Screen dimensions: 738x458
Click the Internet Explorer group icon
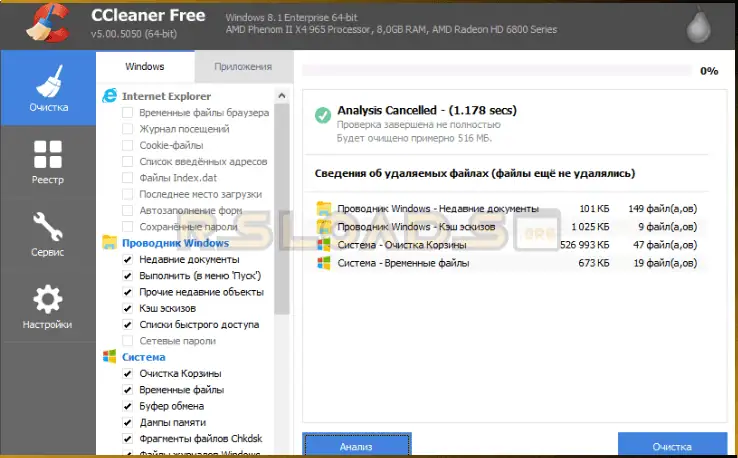click(x=110, y=96)
